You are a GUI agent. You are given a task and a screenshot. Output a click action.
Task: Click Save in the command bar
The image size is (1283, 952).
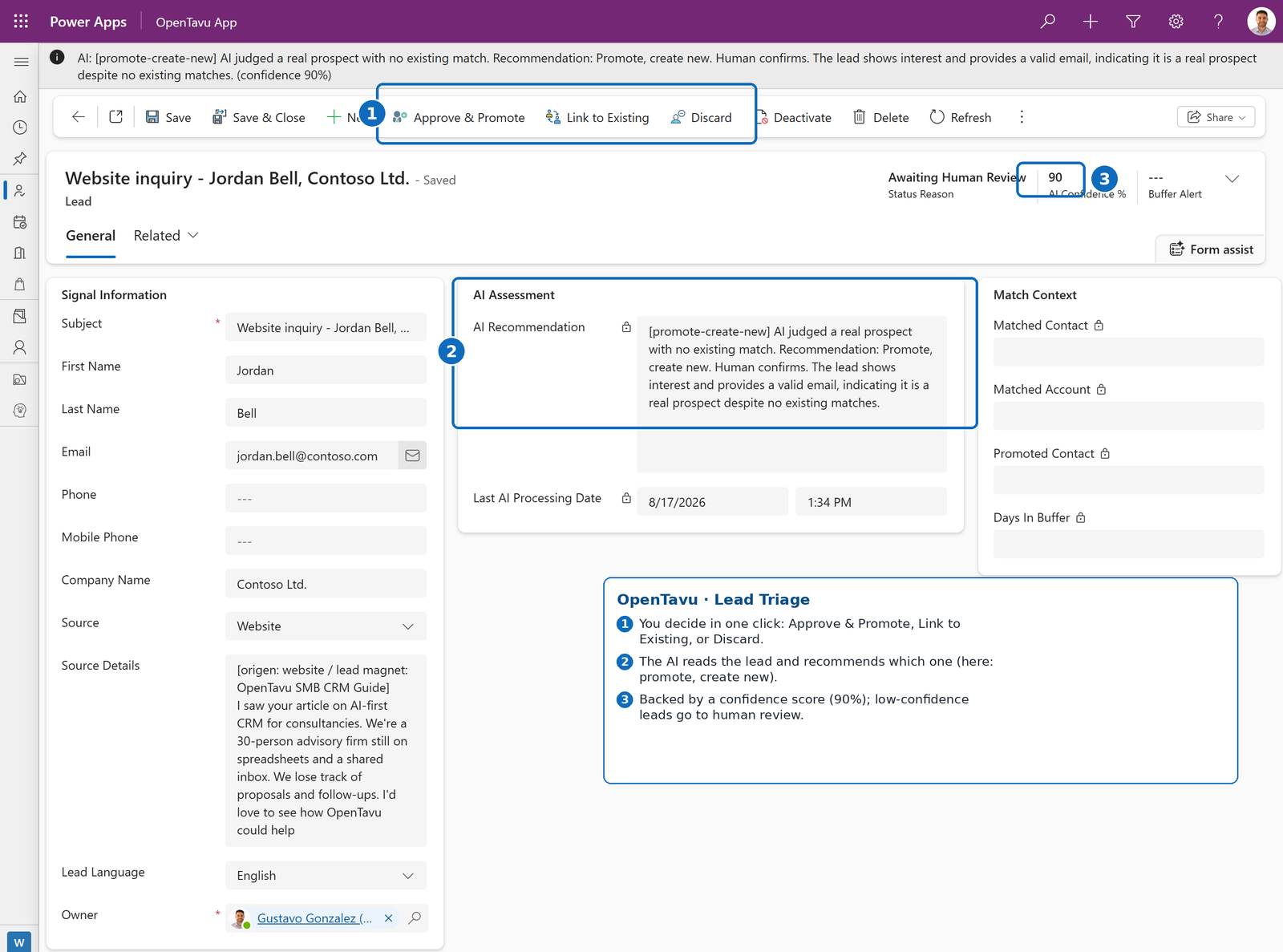[x=168, y=117]
